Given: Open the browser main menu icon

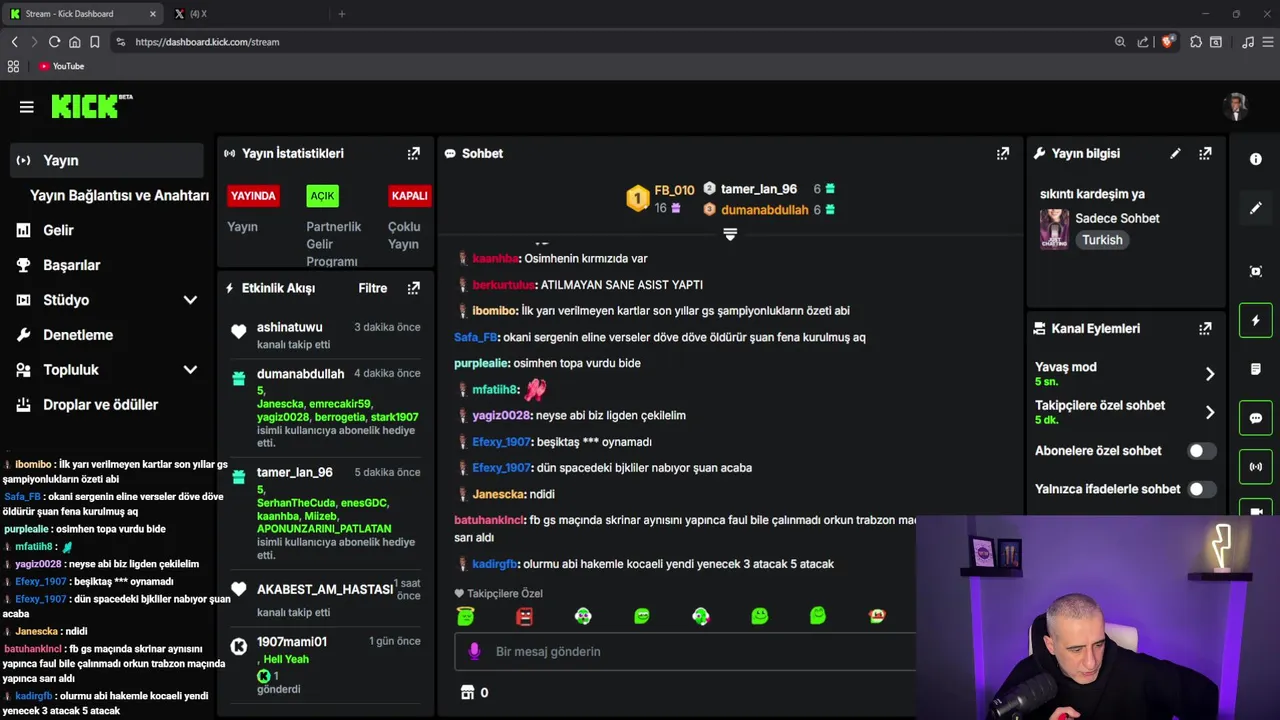Looking at the screenshot, I should point(1268,42).
